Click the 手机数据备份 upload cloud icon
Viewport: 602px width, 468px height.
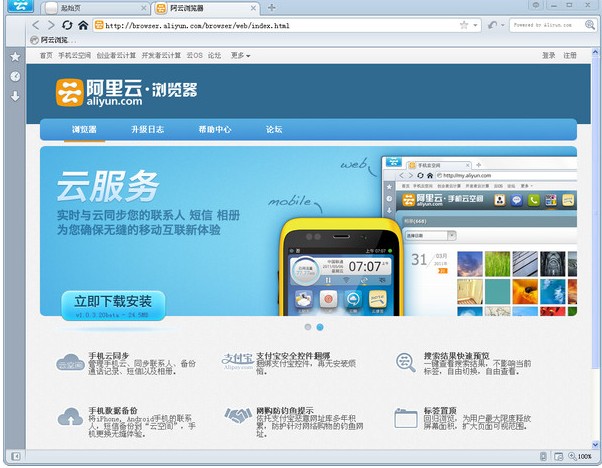point(70,417)
